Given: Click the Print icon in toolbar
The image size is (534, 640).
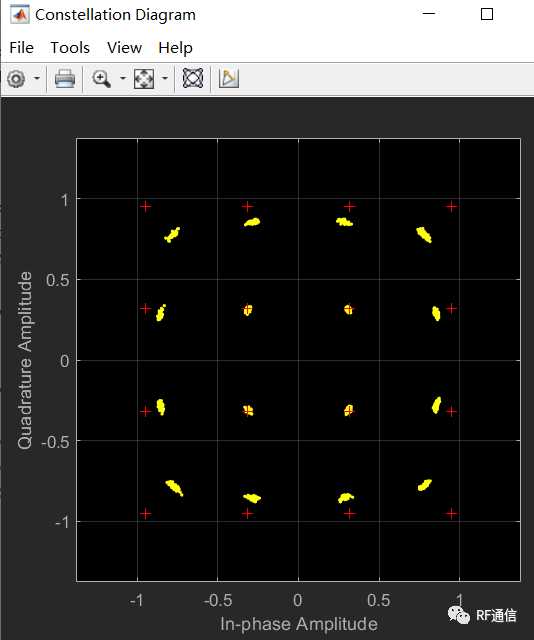Looking at the screenshot, I should 65,78.
